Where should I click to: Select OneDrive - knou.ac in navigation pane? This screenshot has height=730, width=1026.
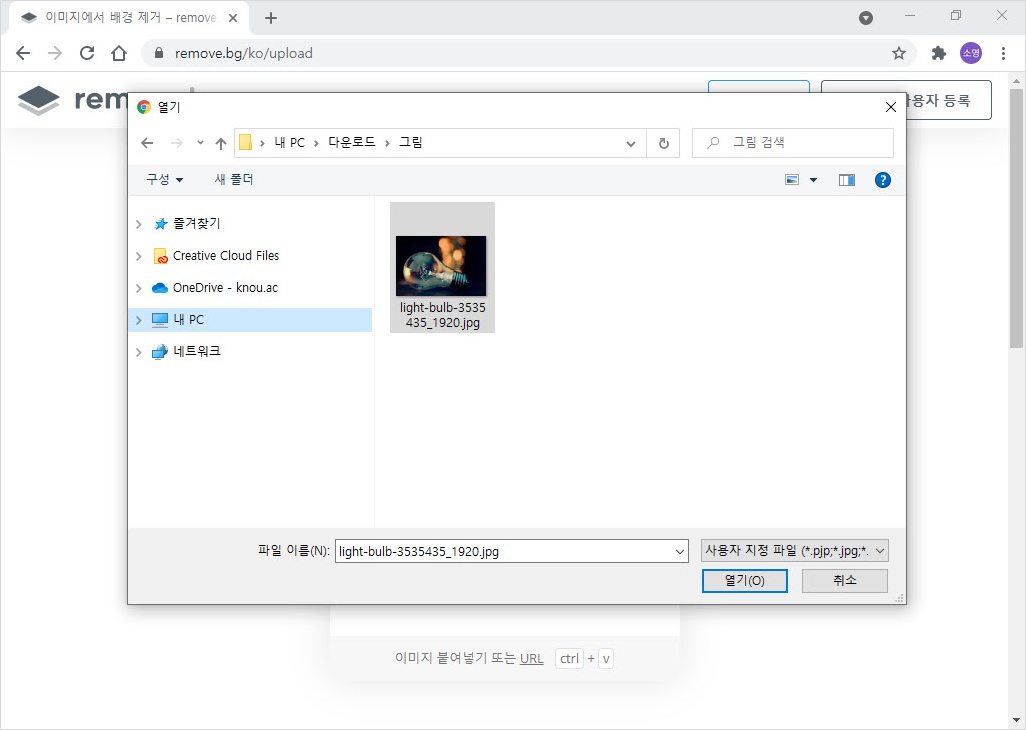(225, 288)
